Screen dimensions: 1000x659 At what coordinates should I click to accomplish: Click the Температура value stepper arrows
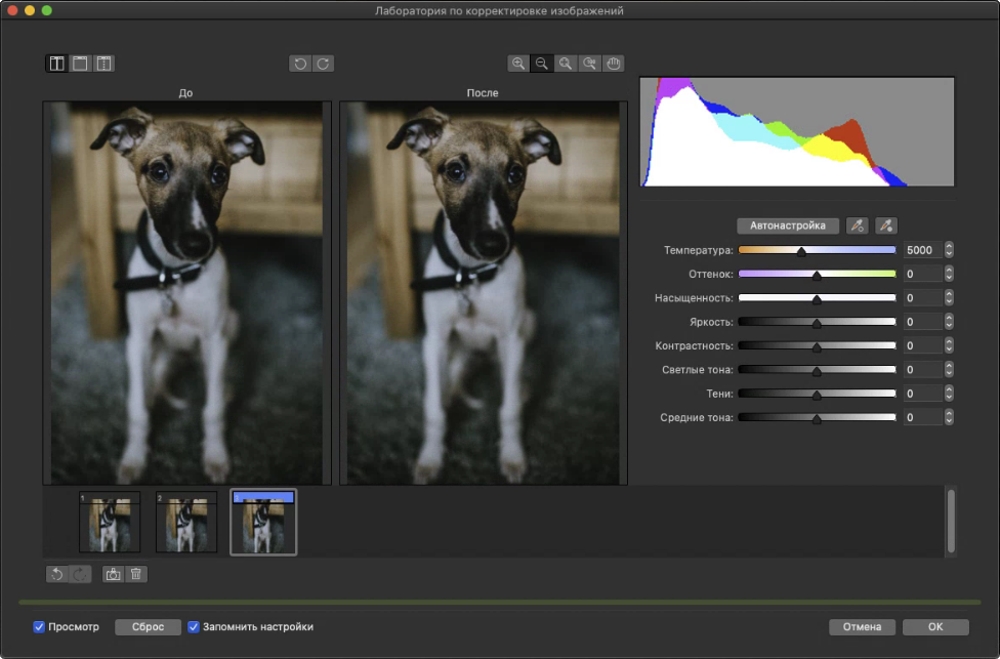pyautogui.click(x=949, y=250)
